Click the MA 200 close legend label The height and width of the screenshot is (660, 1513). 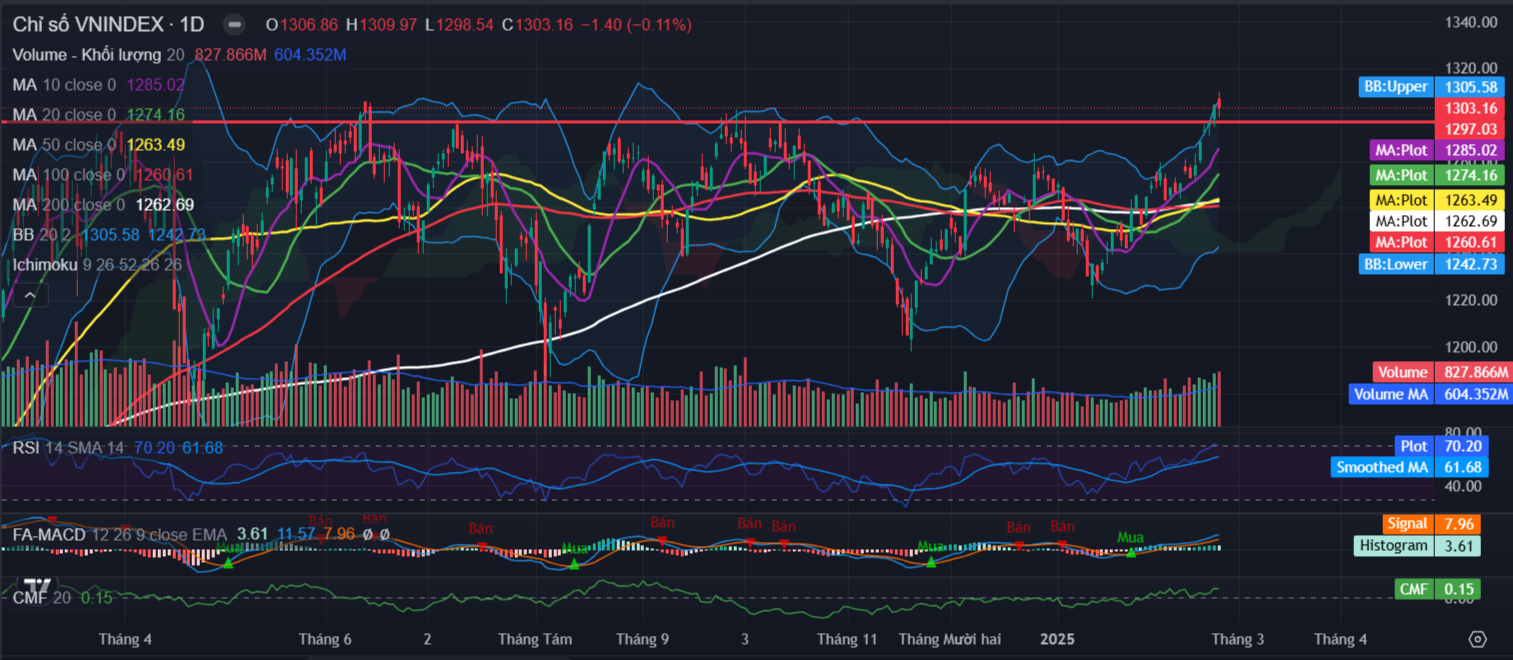(68, 205)
